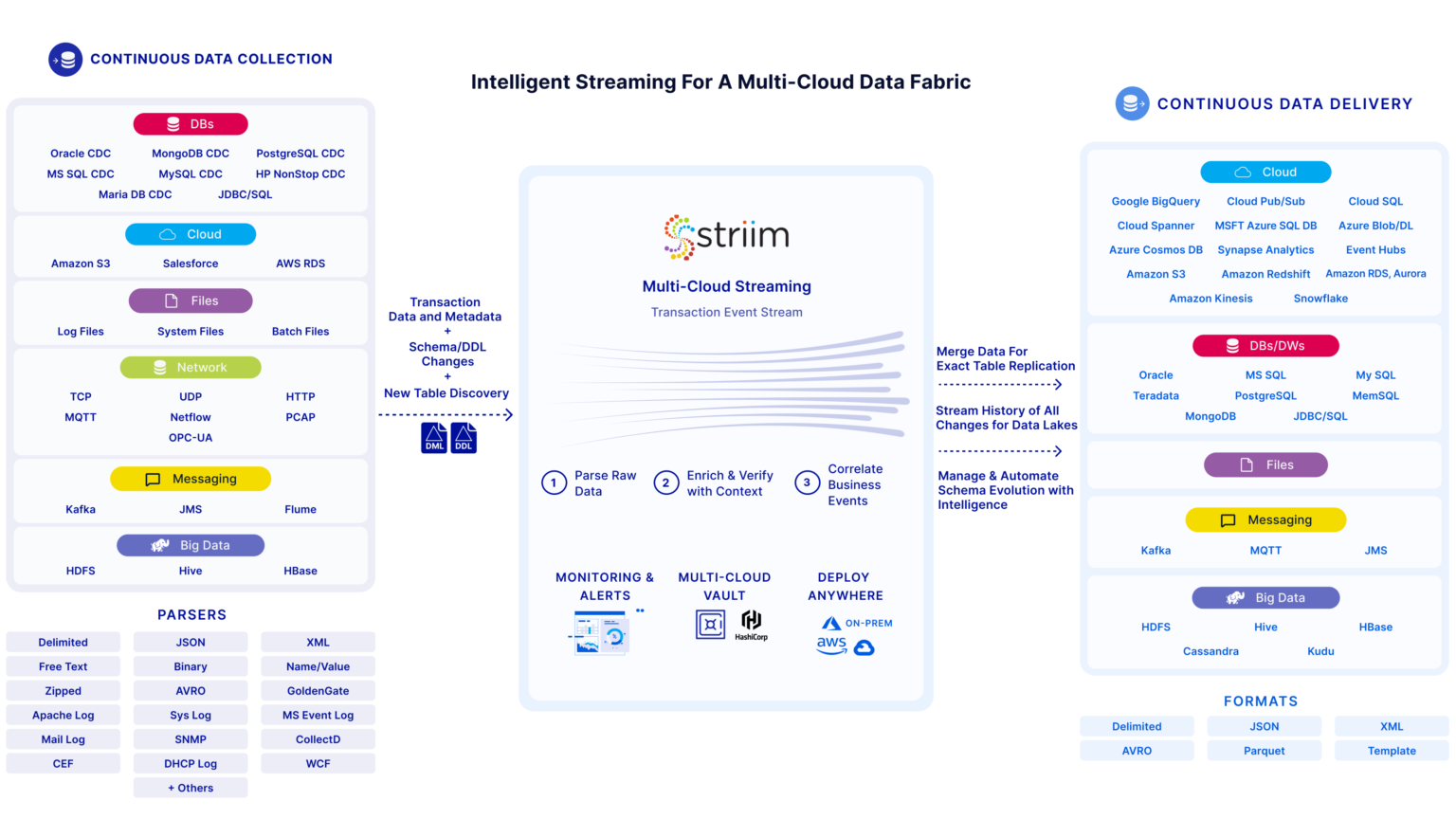Click the Azure logo under Deploy Anywhere
1456x819 pixels.
tap(831, 624)
